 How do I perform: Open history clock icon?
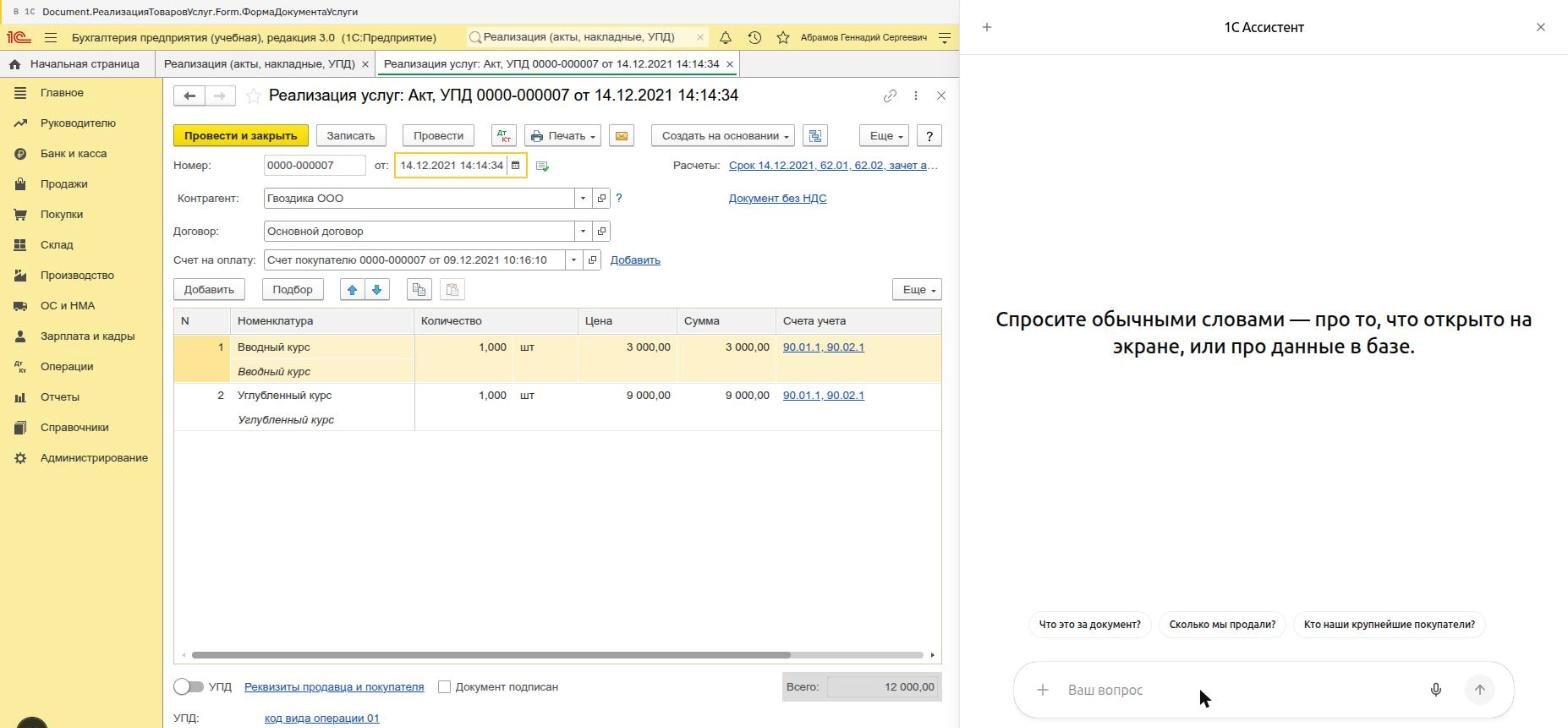[x=755, y=37]
